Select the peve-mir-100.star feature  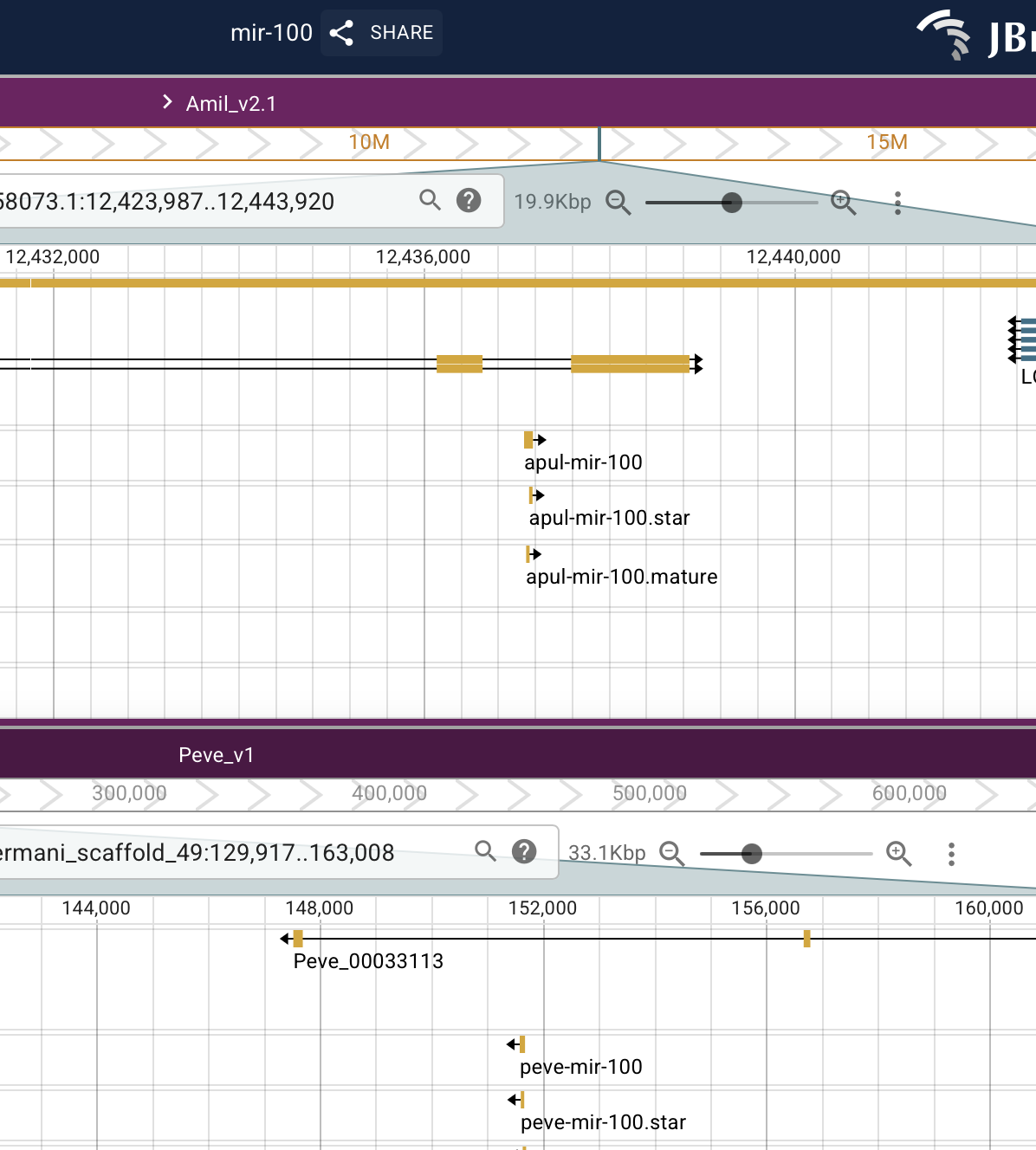click(521, 1100)
